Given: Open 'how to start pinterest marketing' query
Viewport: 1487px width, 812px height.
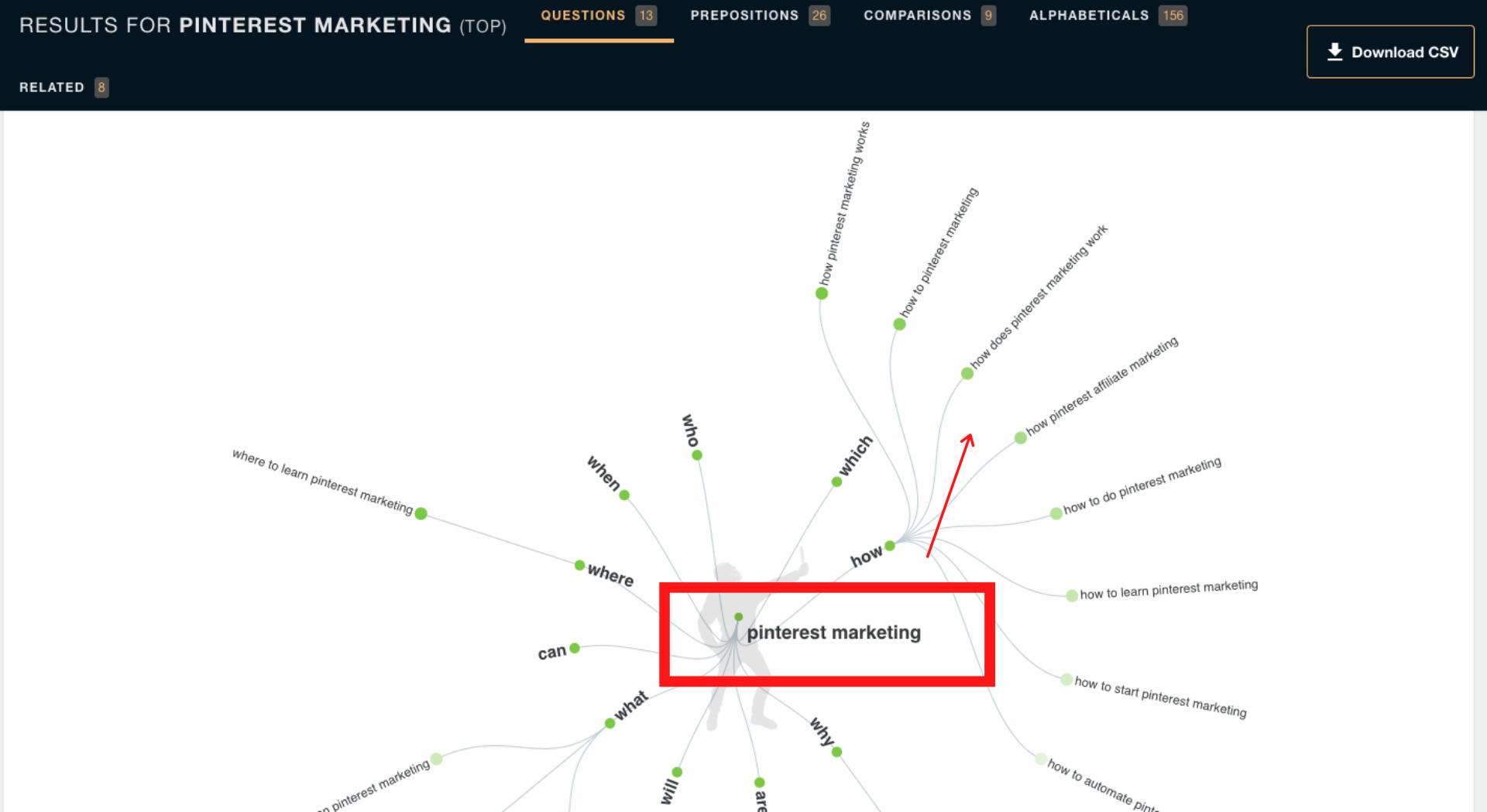Looking at the screenshot, I should pyautogui.click(x=1160, y=697).
